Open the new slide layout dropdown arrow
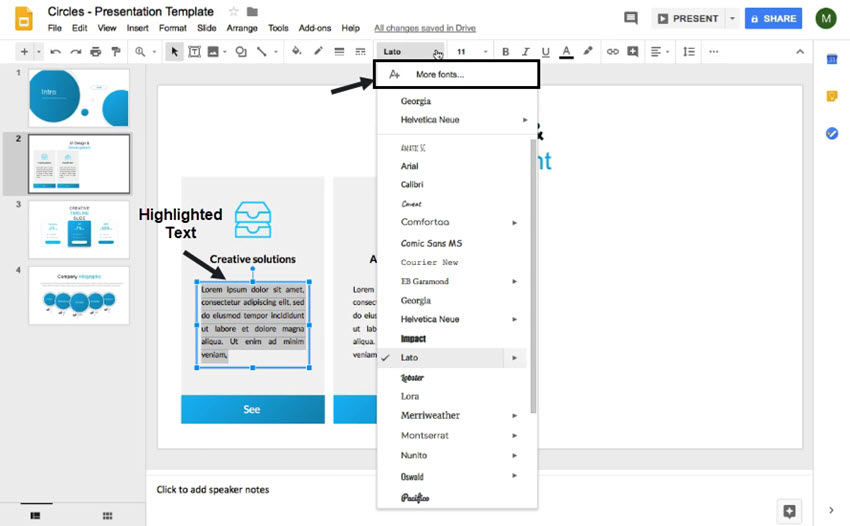Viewport: 850px width, 526px height. click(x=38, y=52)
